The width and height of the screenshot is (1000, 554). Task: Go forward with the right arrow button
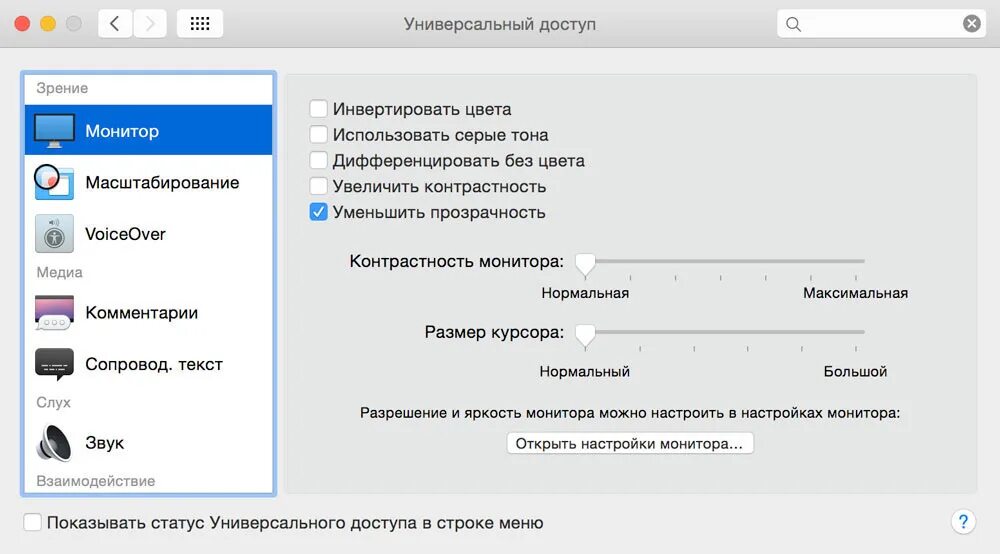(x=150, y=24)
